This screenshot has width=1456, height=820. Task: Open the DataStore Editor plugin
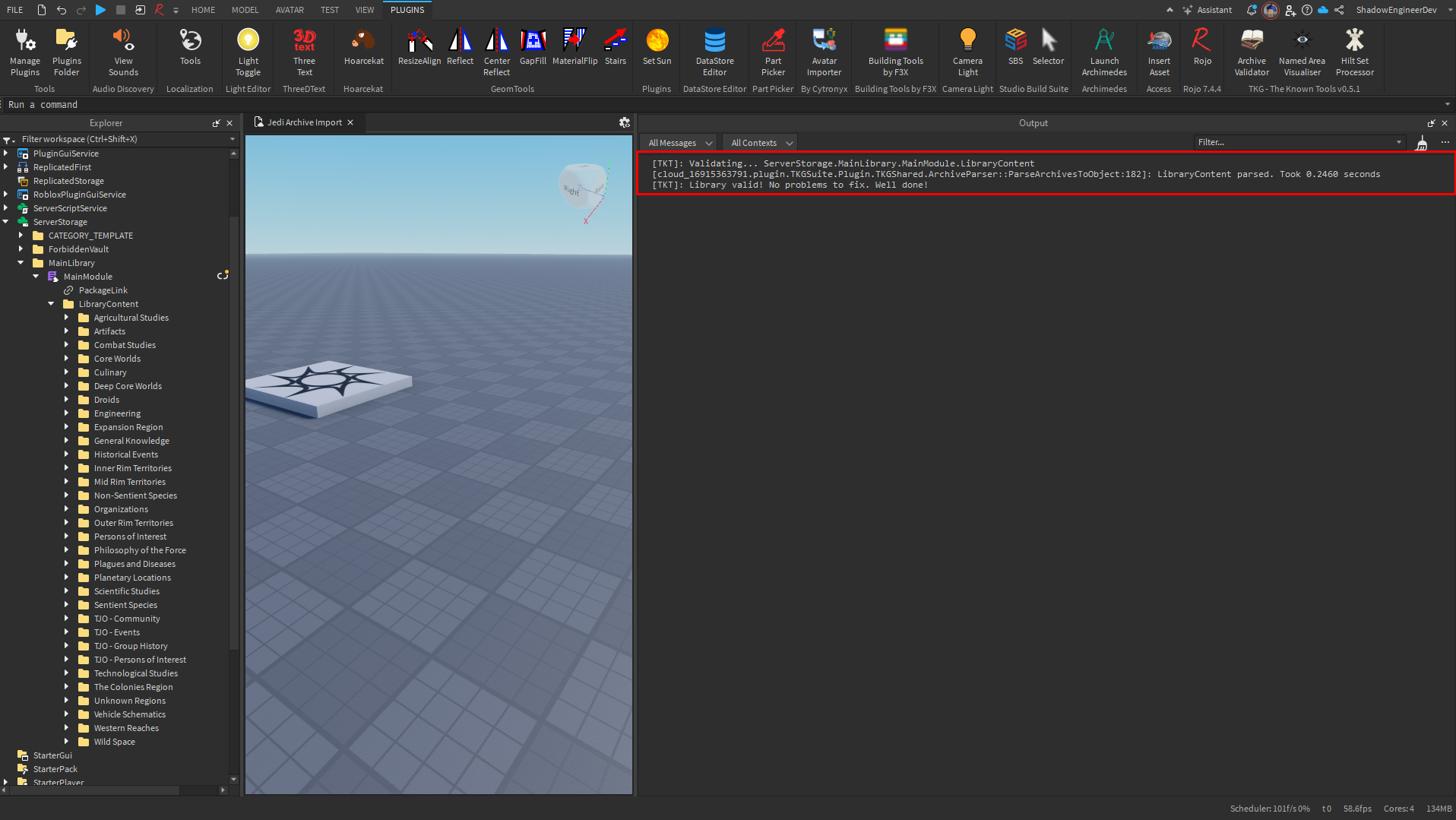[x=714, y=52]
